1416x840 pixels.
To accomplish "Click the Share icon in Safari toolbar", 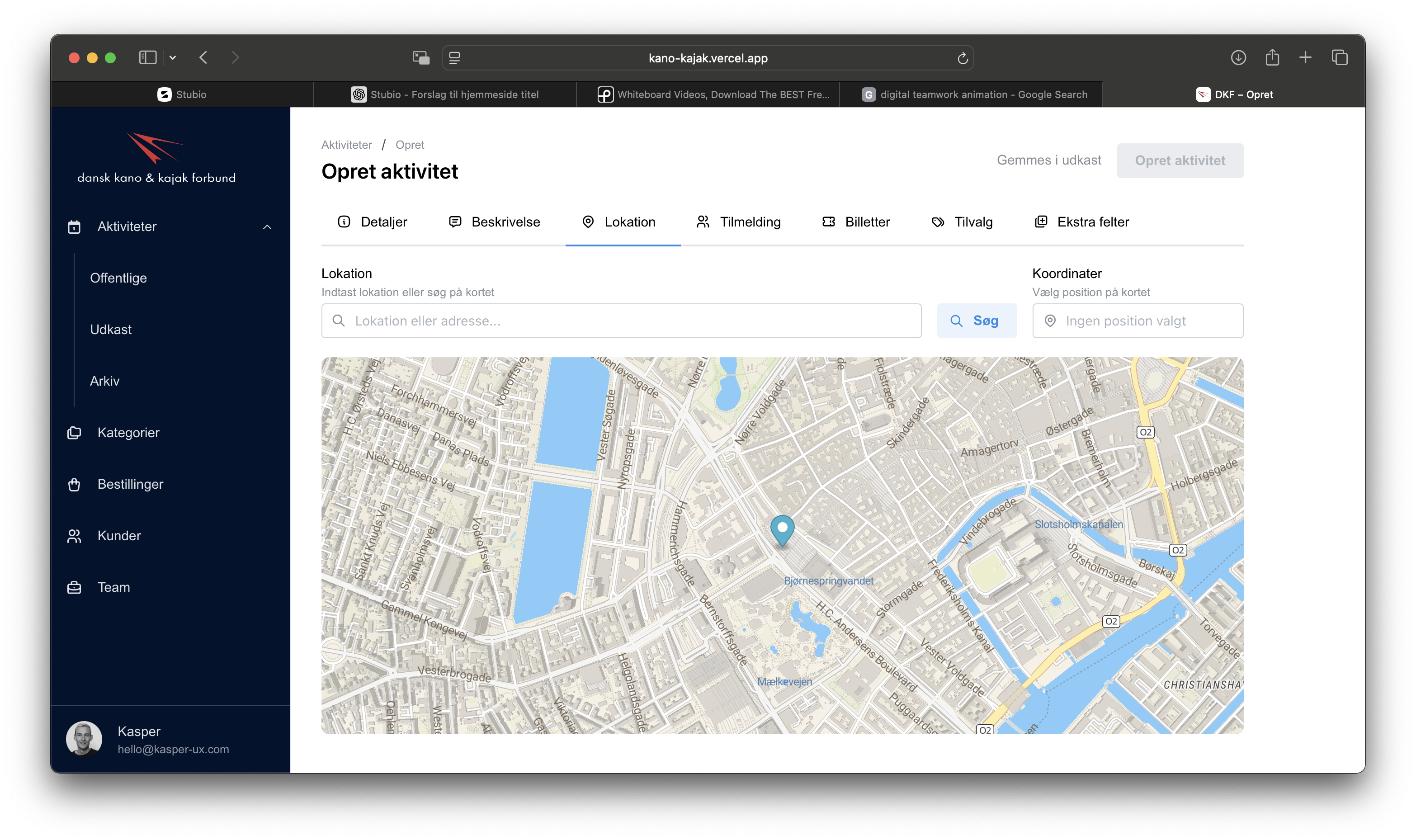I will pos(1272,58).
